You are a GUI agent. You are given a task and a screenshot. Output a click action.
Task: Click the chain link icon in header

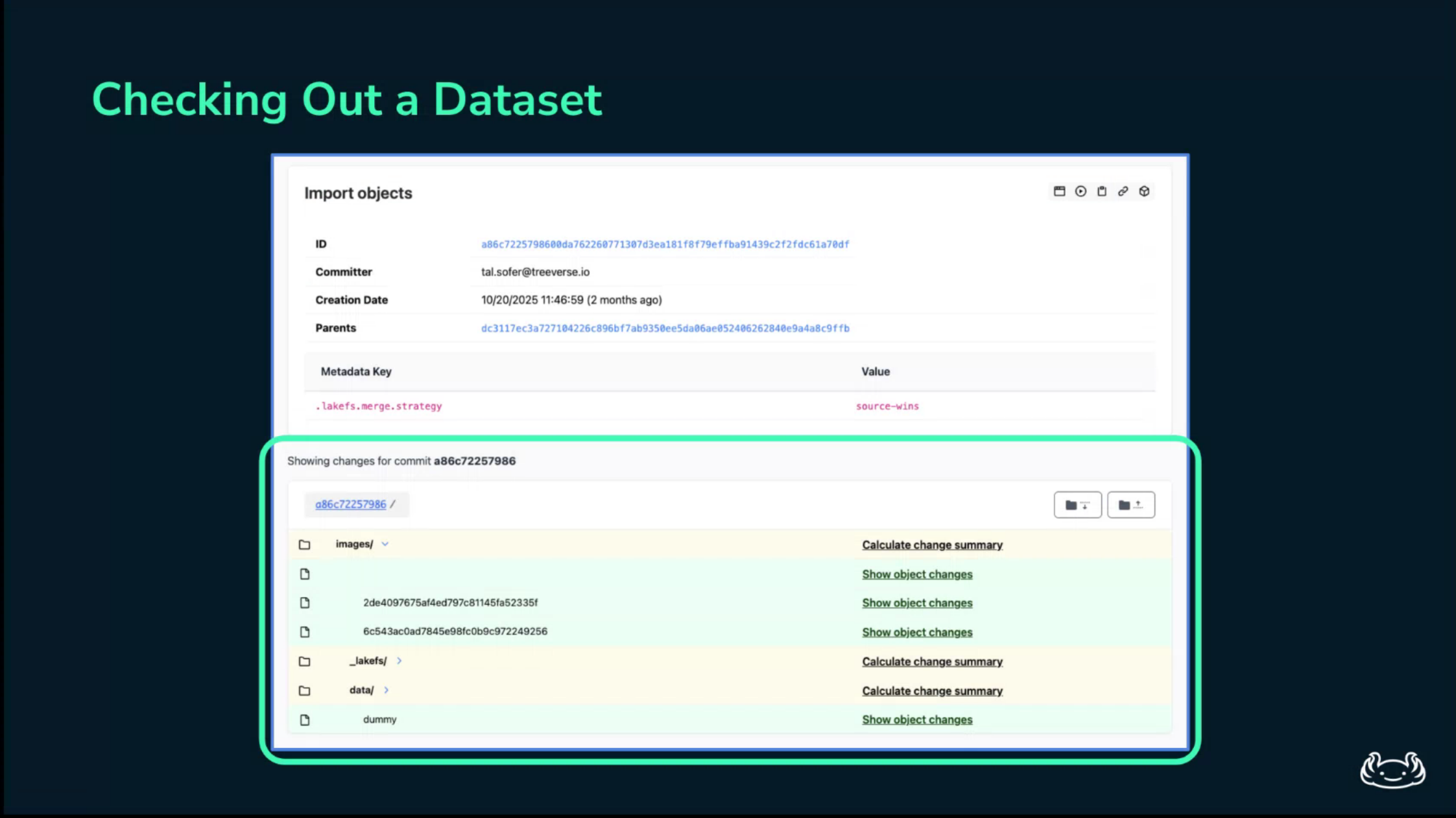1123,191
